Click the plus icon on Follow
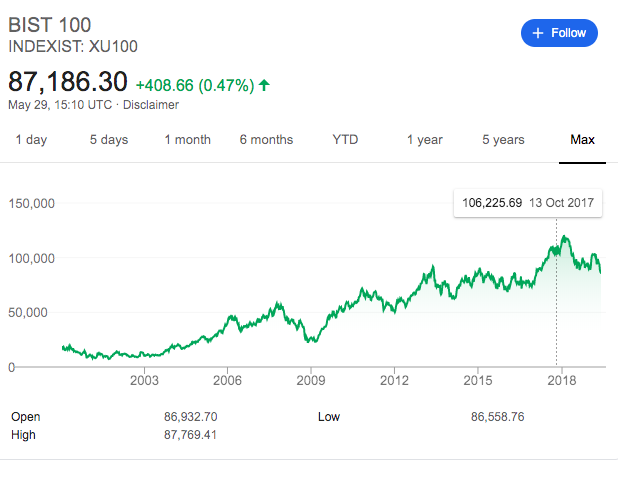Viewport: 618px width, 478px height. point(538,33)
